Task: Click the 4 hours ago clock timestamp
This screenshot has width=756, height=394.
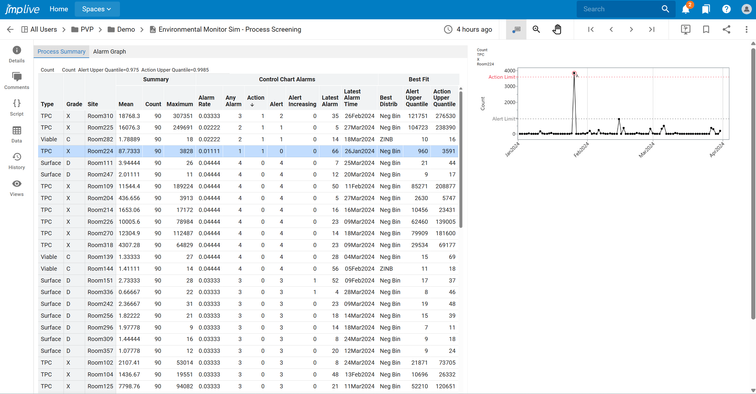Action: (x=468, y=29)
